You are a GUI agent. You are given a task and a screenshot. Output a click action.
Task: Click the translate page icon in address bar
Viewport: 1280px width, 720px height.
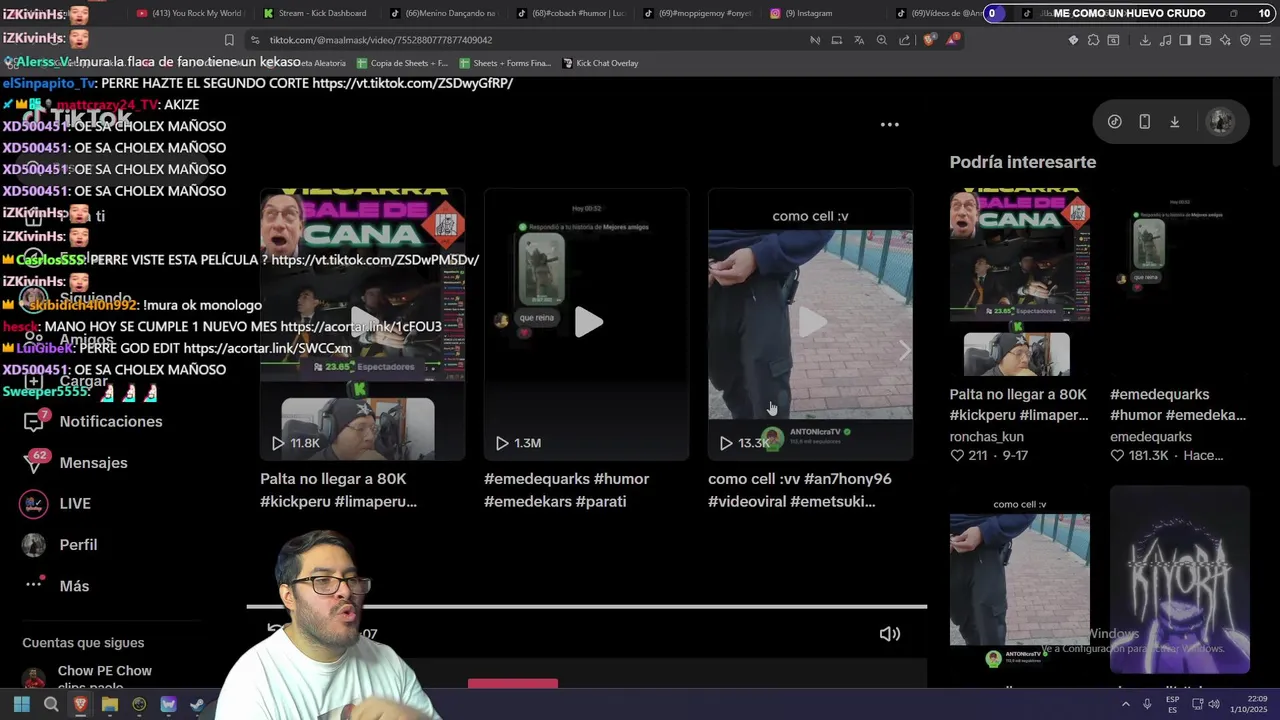(859, 40)
